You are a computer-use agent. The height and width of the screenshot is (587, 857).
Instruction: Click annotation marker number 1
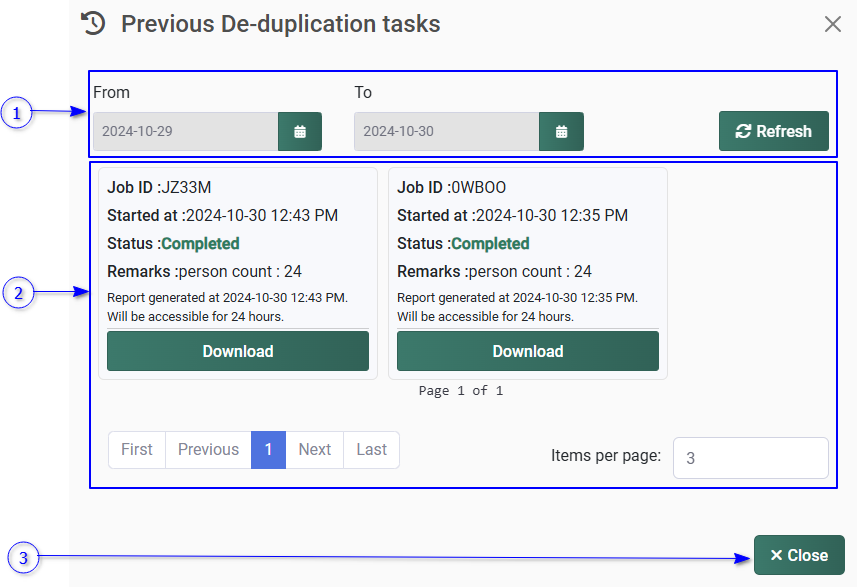[x=15, y=113]
